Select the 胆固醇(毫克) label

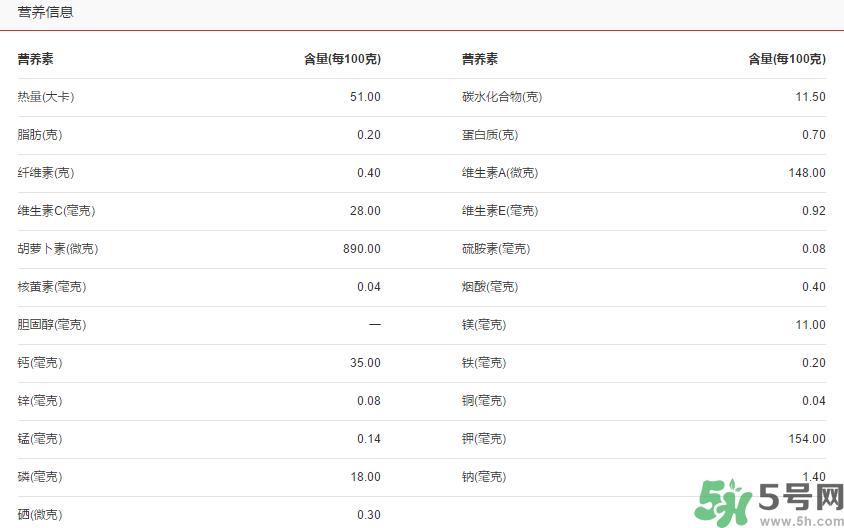[x=52, y=325]
